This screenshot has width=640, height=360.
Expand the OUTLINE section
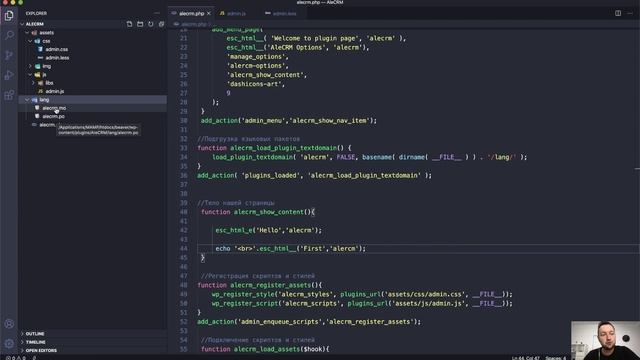coord(35,334)
